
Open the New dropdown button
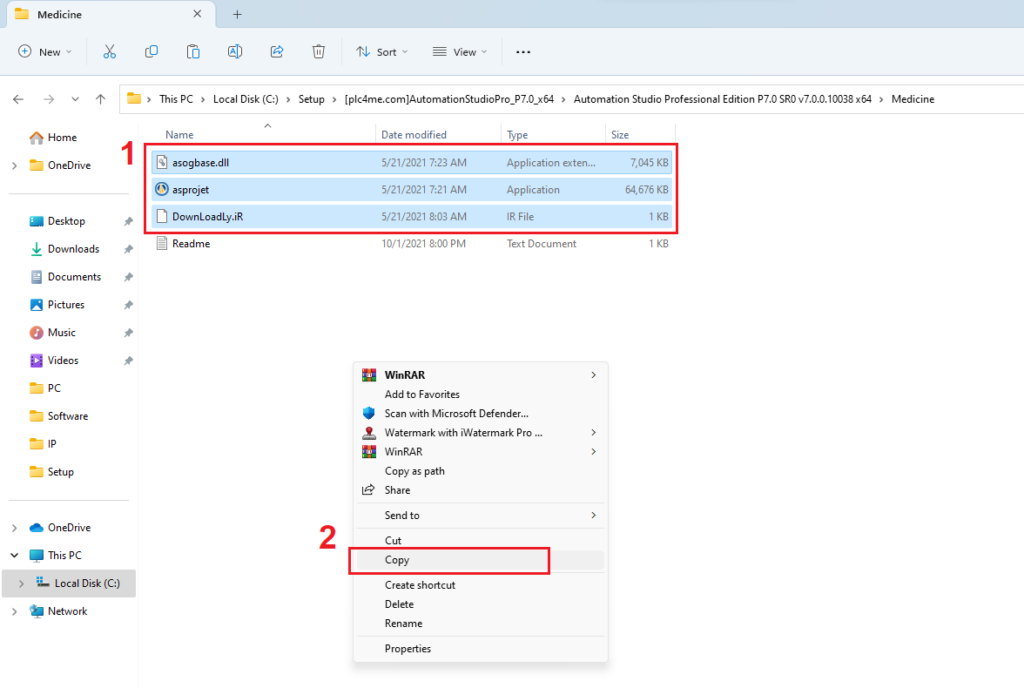[x=45, y=52]
